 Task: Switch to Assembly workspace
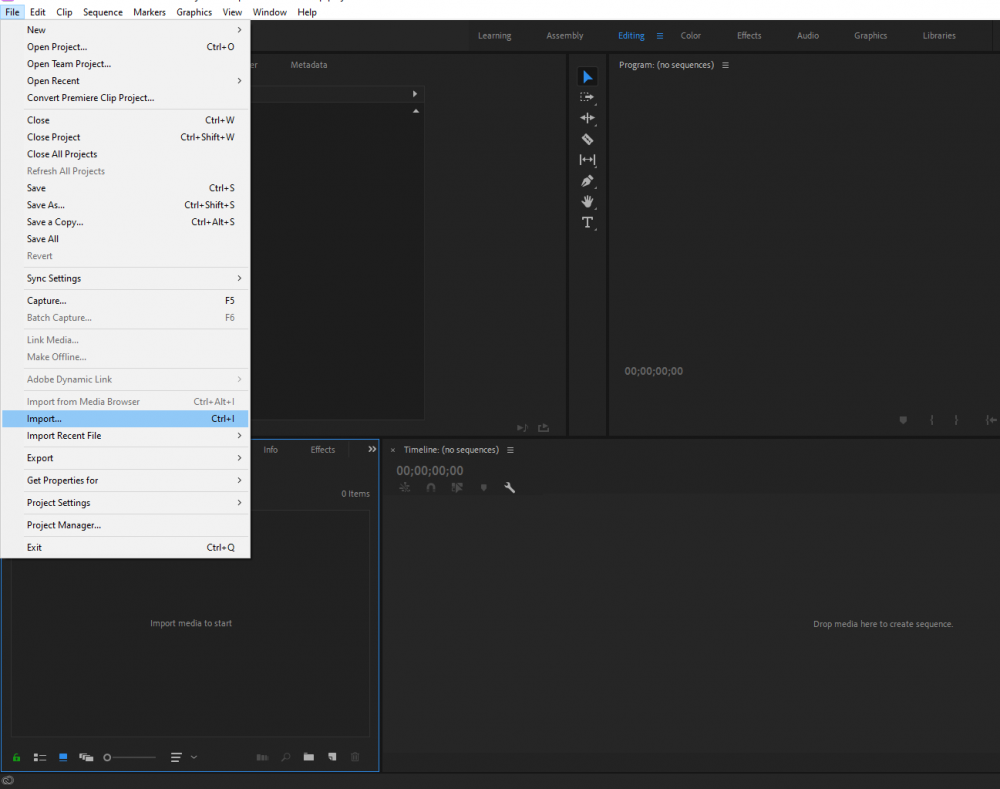(565, 36)
